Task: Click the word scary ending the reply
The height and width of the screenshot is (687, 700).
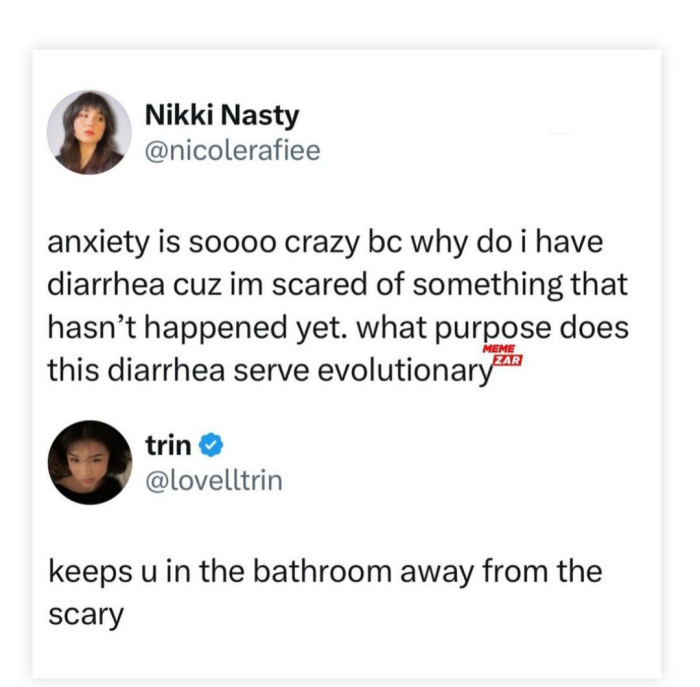Action: point(86,616)
